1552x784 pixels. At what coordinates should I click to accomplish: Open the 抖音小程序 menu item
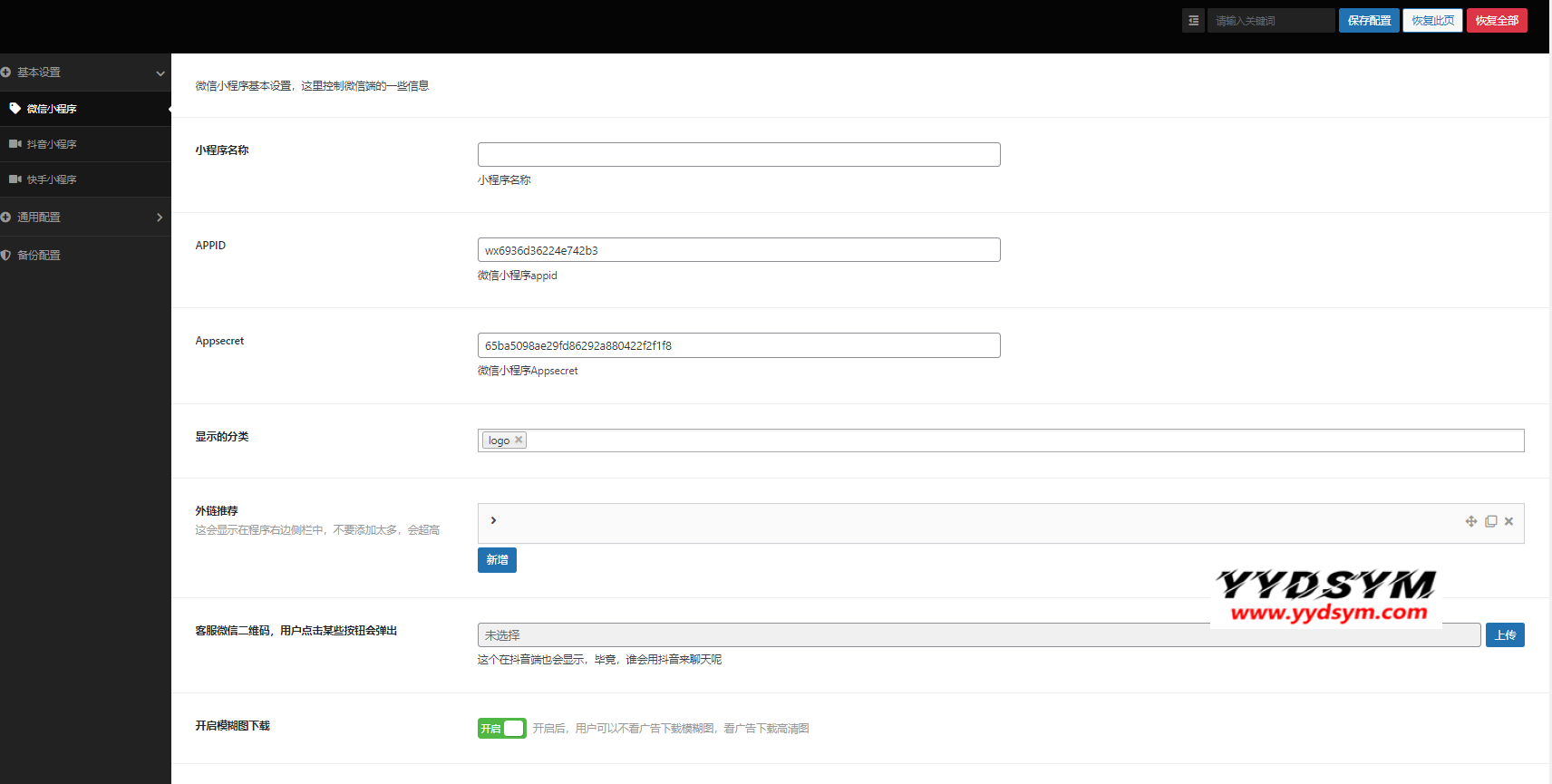click(x=52, y=144)
